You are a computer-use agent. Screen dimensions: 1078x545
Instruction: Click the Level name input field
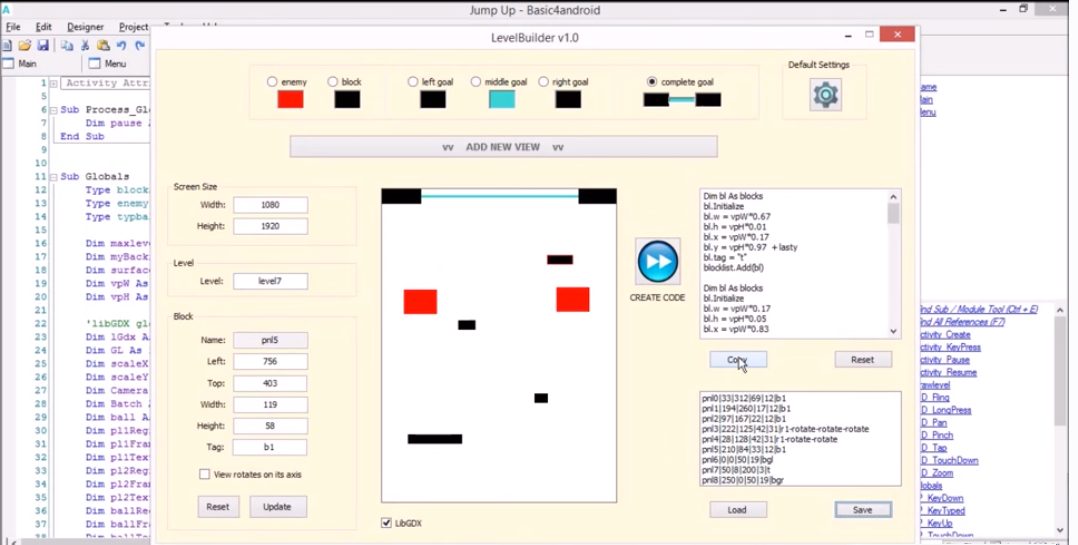click(x=270, y=282)
